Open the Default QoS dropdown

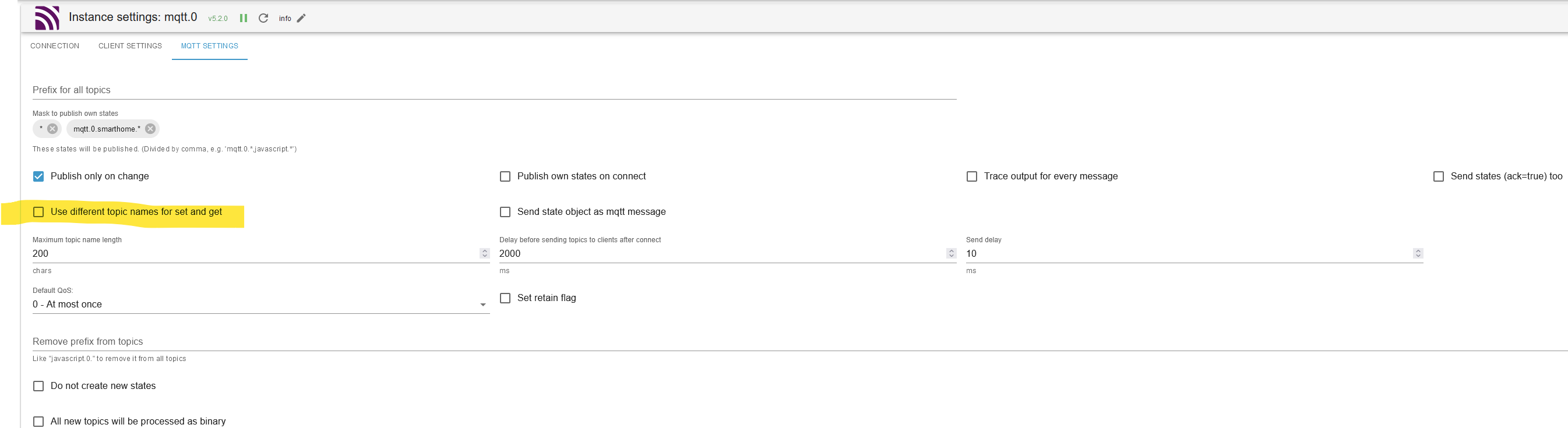(260, 305)
